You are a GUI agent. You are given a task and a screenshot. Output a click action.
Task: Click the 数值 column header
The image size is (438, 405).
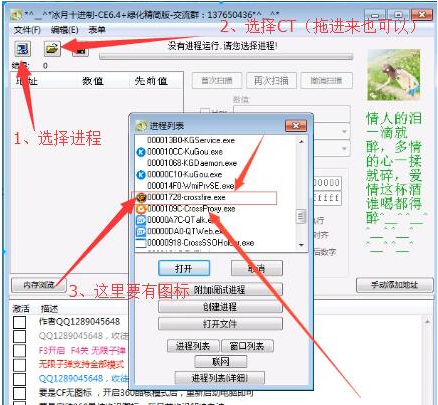coord(93,81)
